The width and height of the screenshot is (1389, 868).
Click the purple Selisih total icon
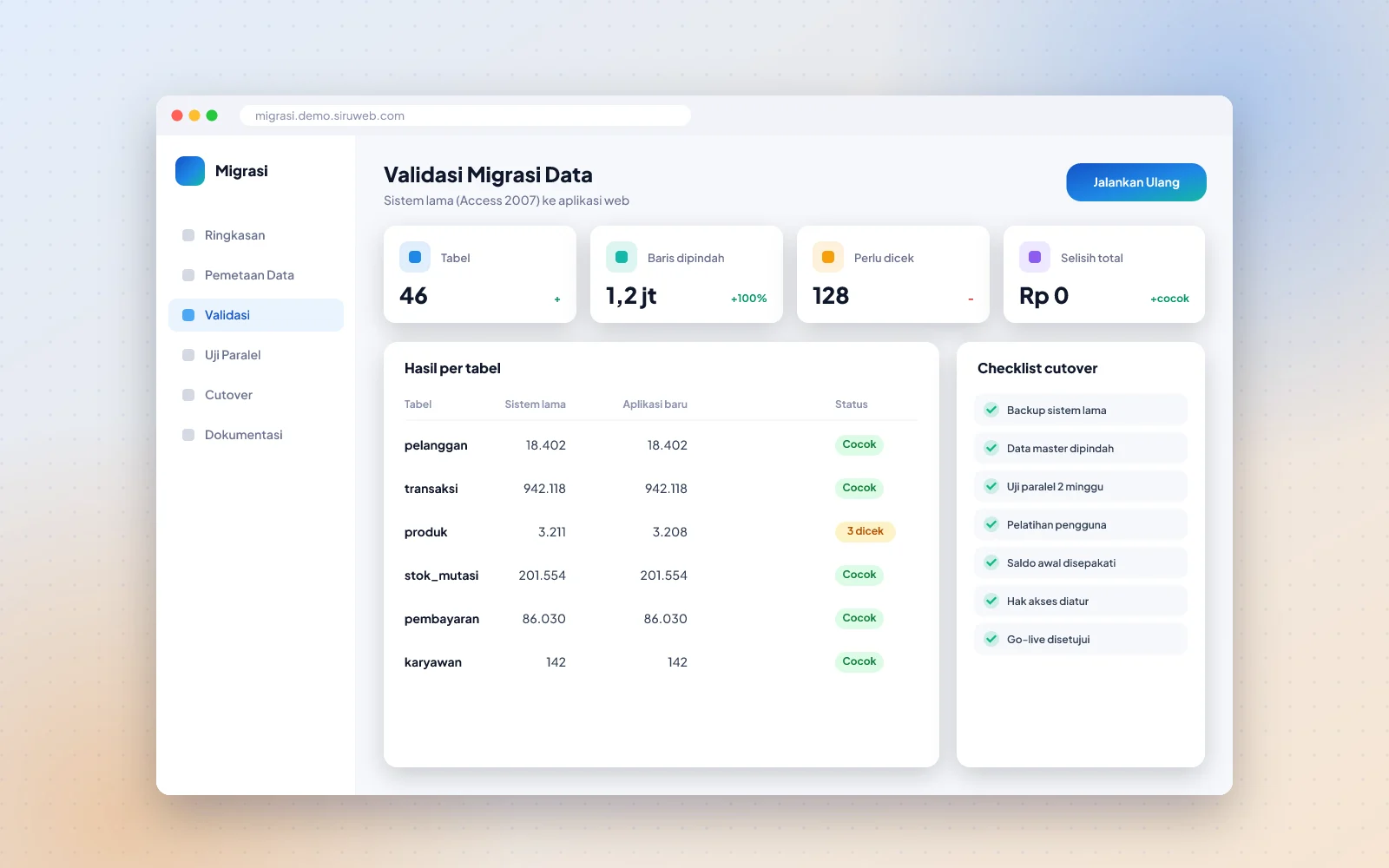1035,257
